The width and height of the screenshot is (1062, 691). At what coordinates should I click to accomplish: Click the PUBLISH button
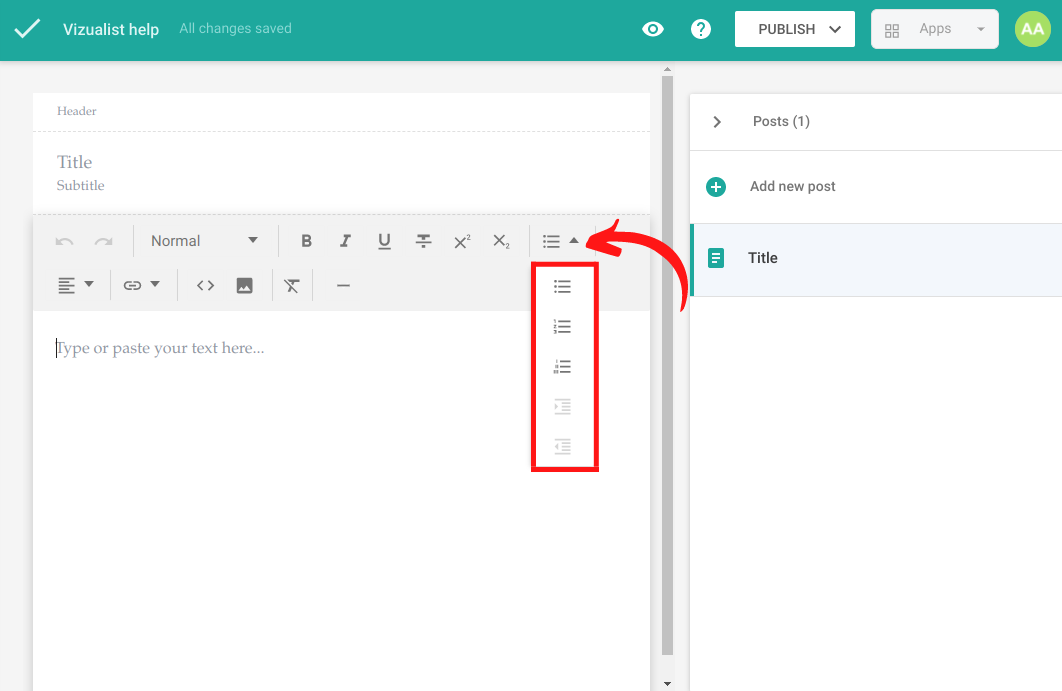(794, 29)
